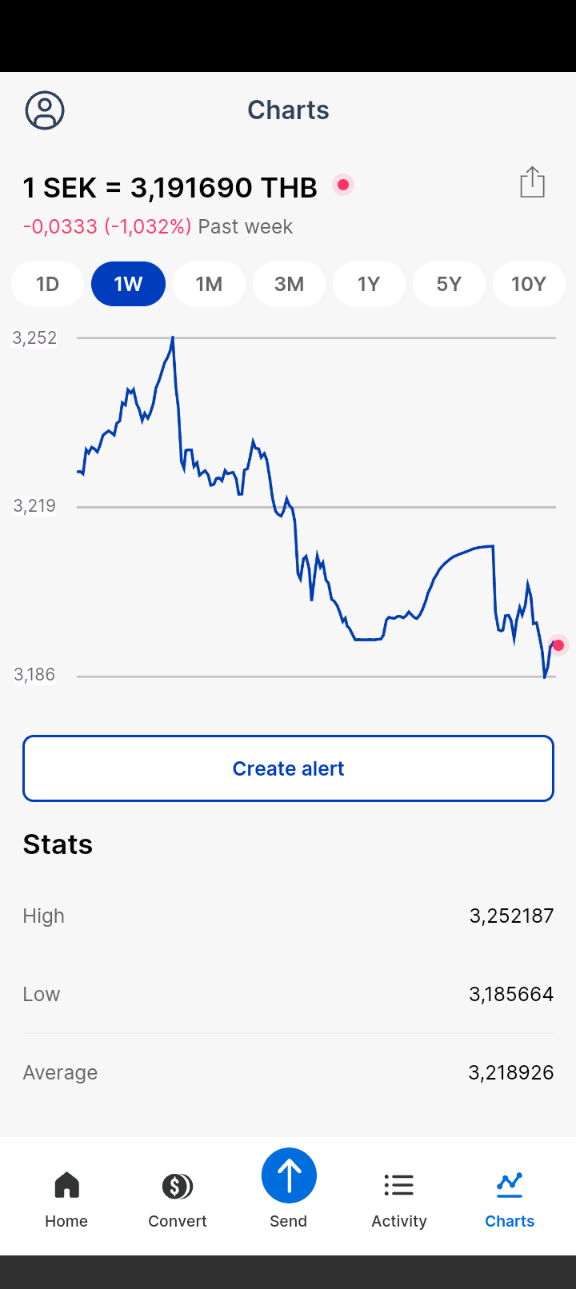Viewport: 576px width, 1289px height.
Task: Select the 10Y time range
Action: click(529, 284)
